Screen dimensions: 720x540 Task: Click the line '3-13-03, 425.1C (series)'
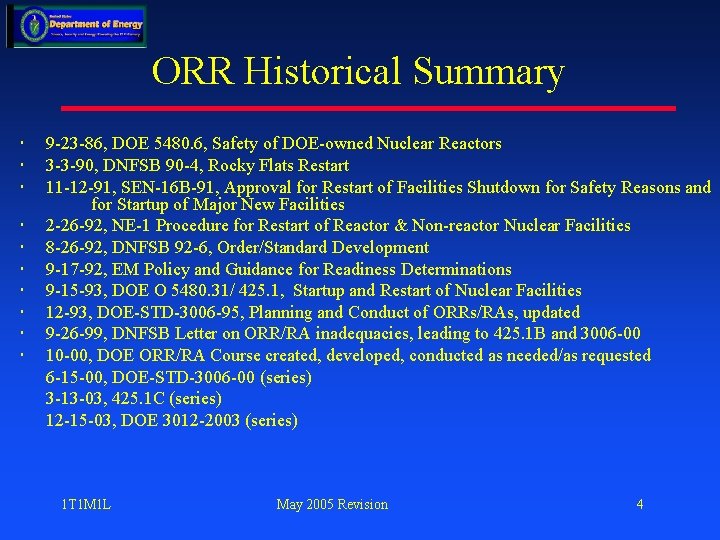coord(134,398)
